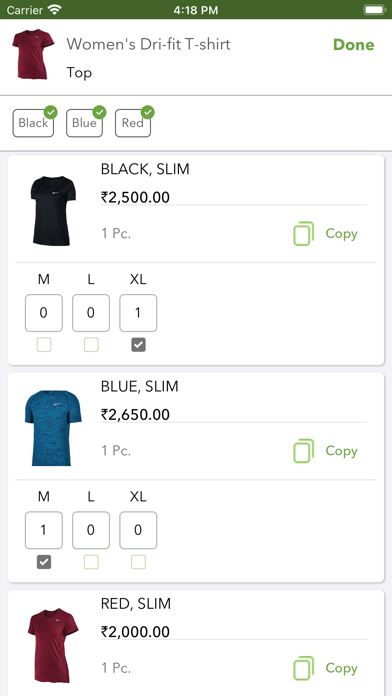Check the L size box for Blue Slim
The height and width of the screenshot is (696, 392).
[x=91, y=562]
